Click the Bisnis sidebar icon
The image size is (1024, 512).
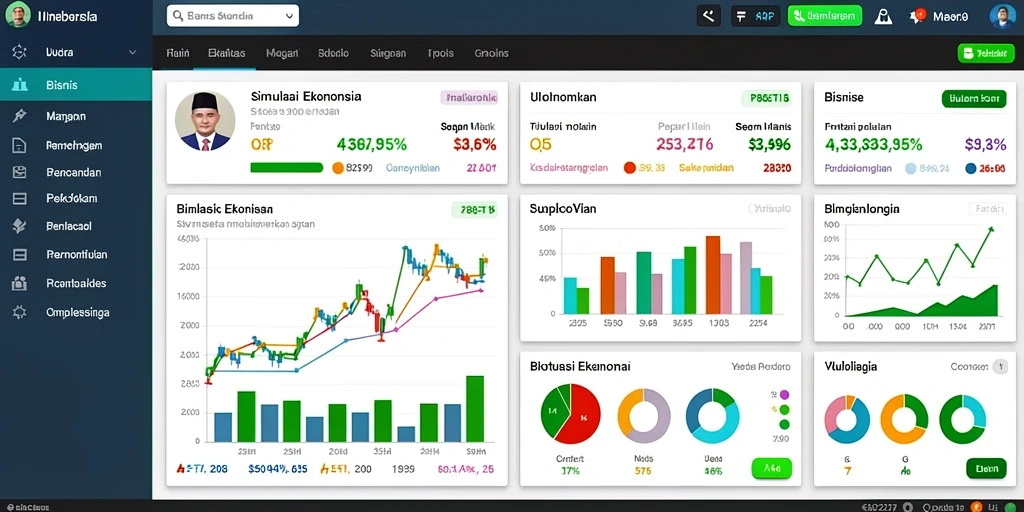20,85
